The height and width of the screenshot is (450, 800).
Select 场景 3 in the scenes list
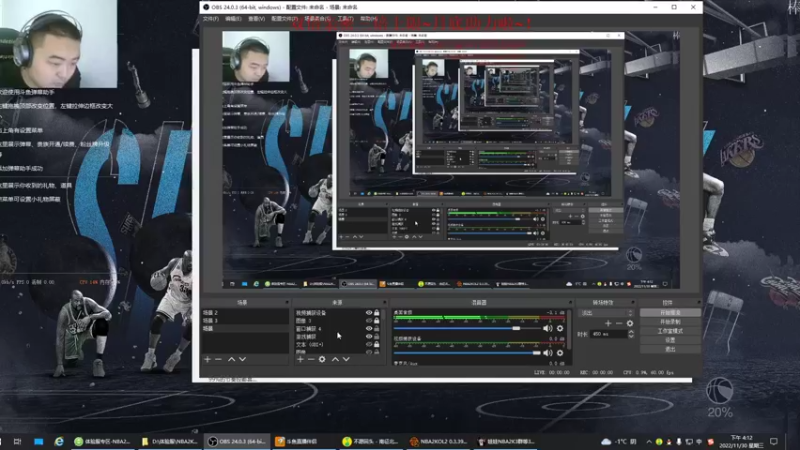tap(245, 320)
